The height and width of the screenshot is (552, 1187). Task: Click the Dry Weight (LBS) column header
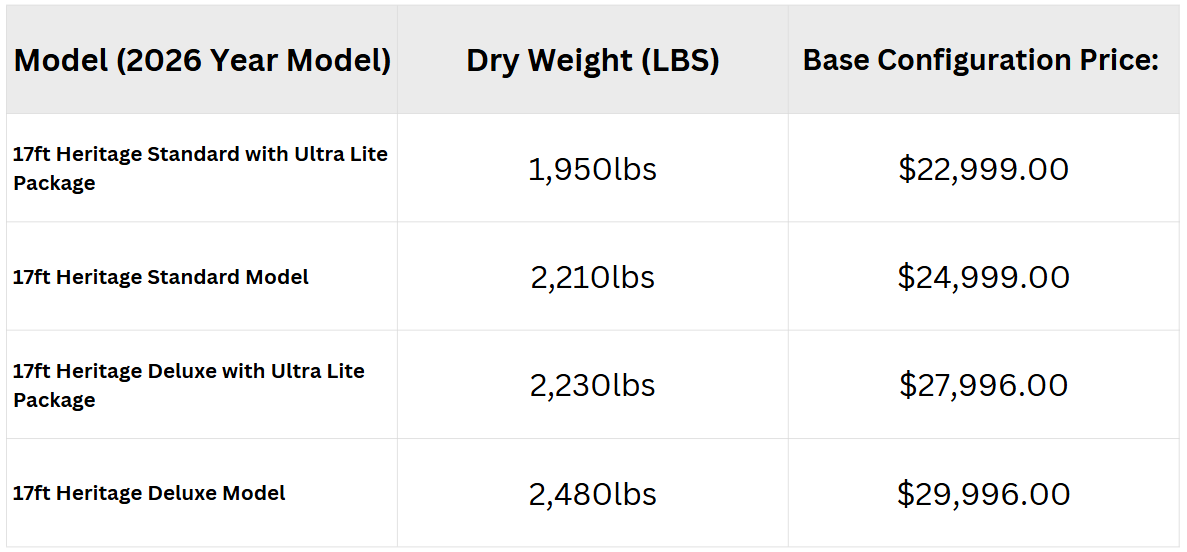coord(593,61)
